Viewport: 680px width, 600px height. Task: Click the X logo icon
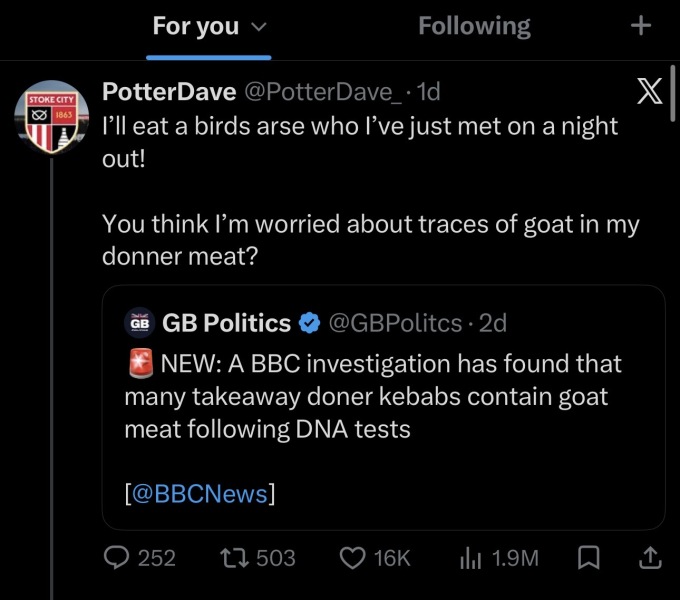(649, 91)
